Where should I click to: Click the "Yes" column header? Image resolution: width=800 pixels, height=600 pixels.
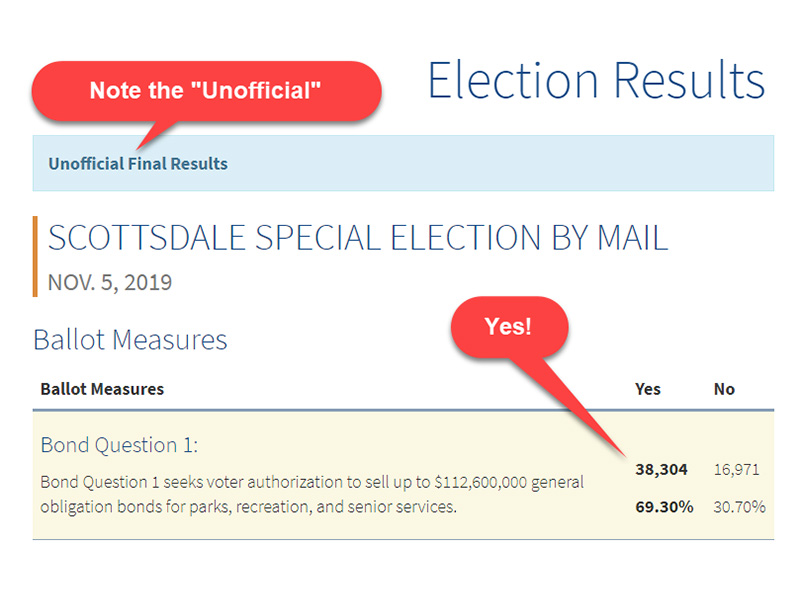point(647,389)
